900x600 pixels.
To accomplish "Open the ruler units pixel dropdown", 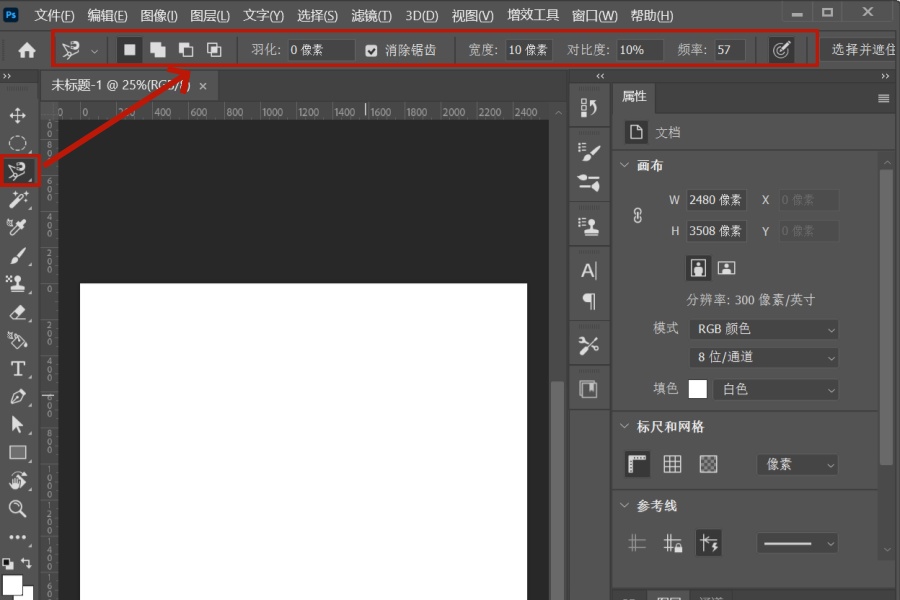I will pyautogui.click(x=797, y=464).
